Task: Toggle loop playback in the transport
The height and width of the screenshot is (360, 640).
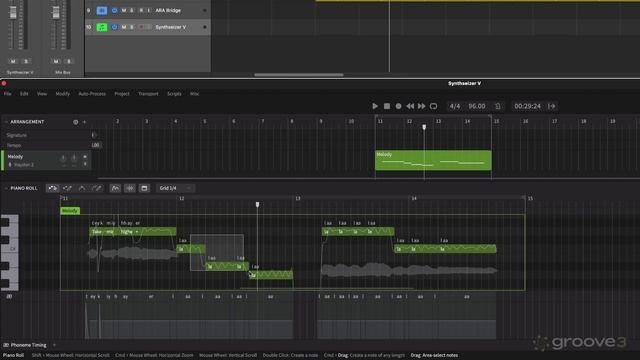Action: coord(433,106)
